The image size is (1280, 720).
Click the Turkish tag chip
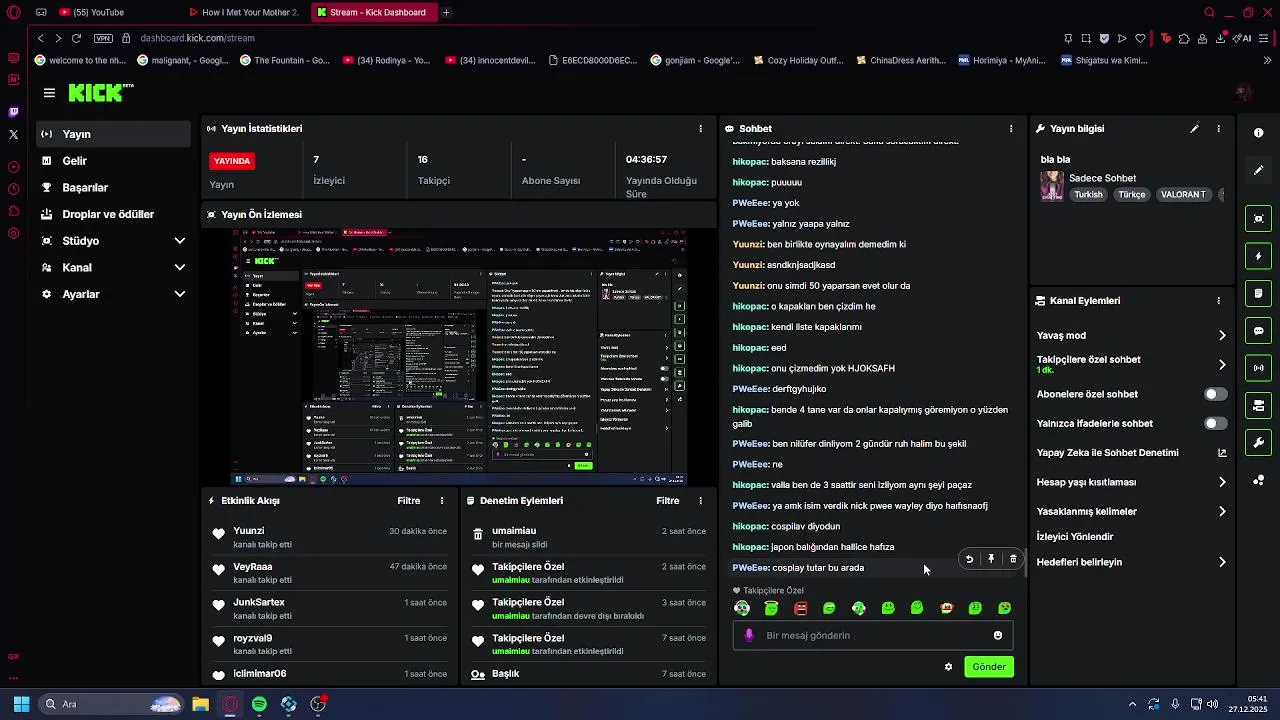(1088, 195)
